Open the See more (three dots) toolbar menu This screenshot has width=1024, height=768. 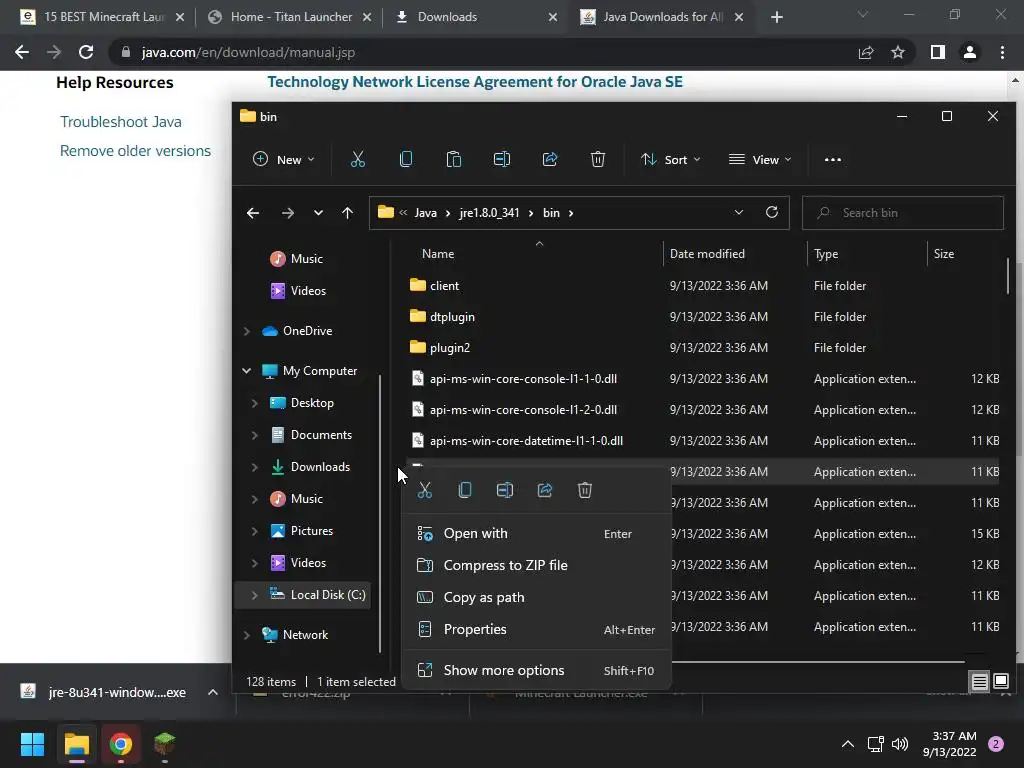pyautogui.click(x=833, y=159)
